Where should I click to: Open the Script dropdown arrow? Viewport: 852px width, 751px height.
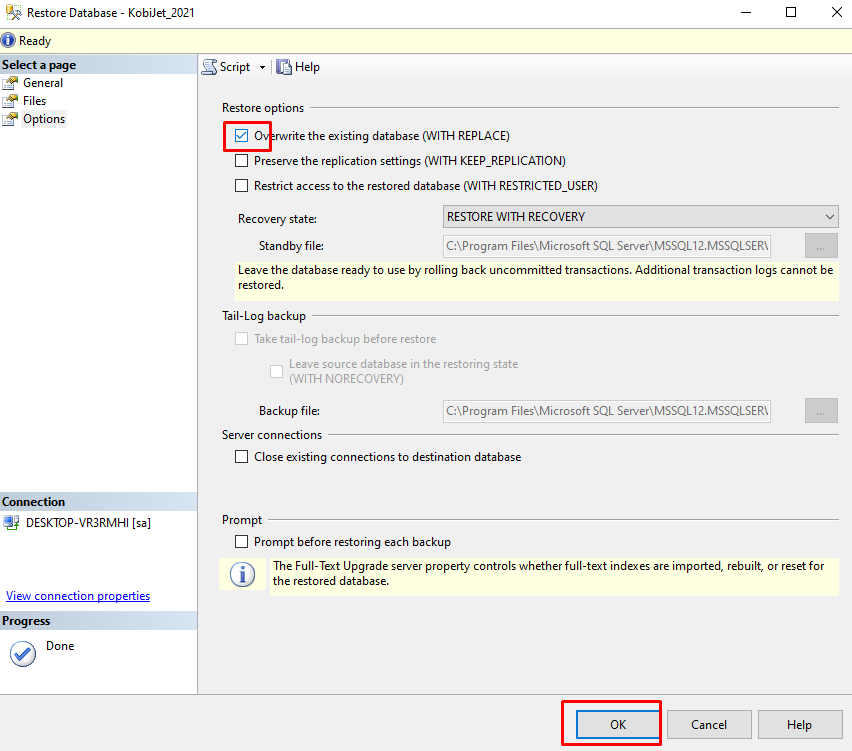pos(262,67)
